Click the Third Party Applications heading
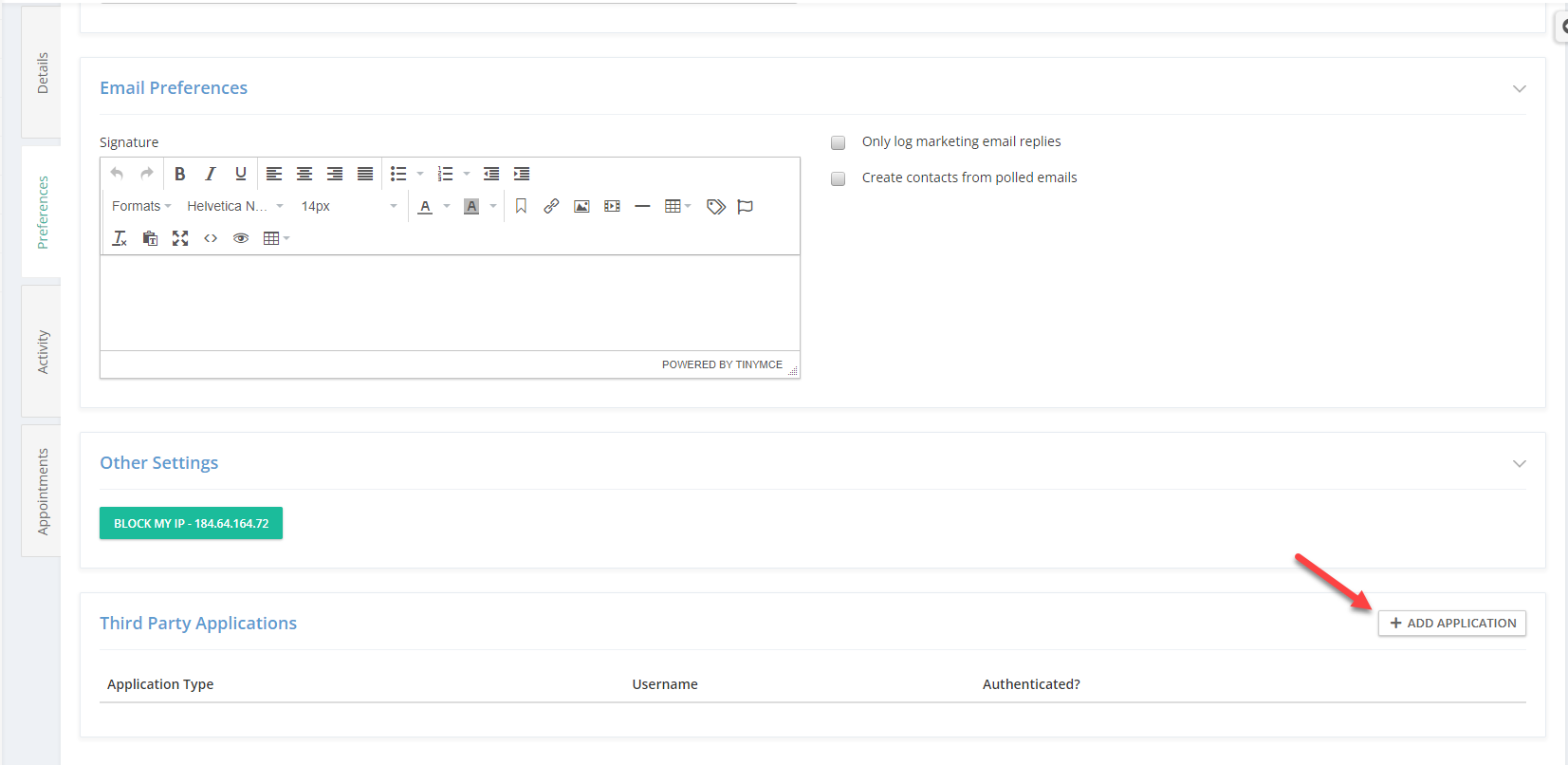 (x=198, y=623)
